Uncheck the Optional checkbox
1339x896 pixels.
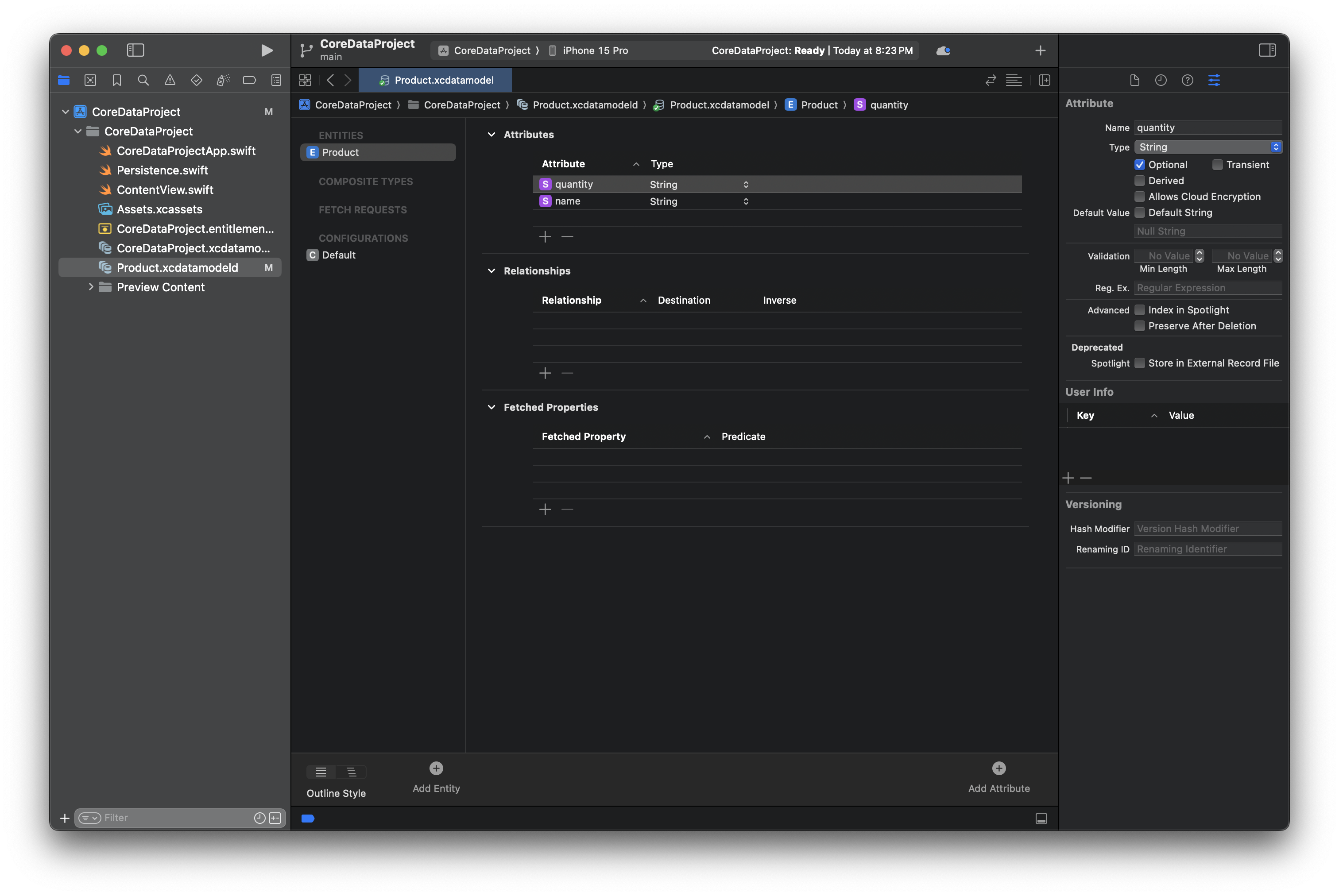(1140, 165)
